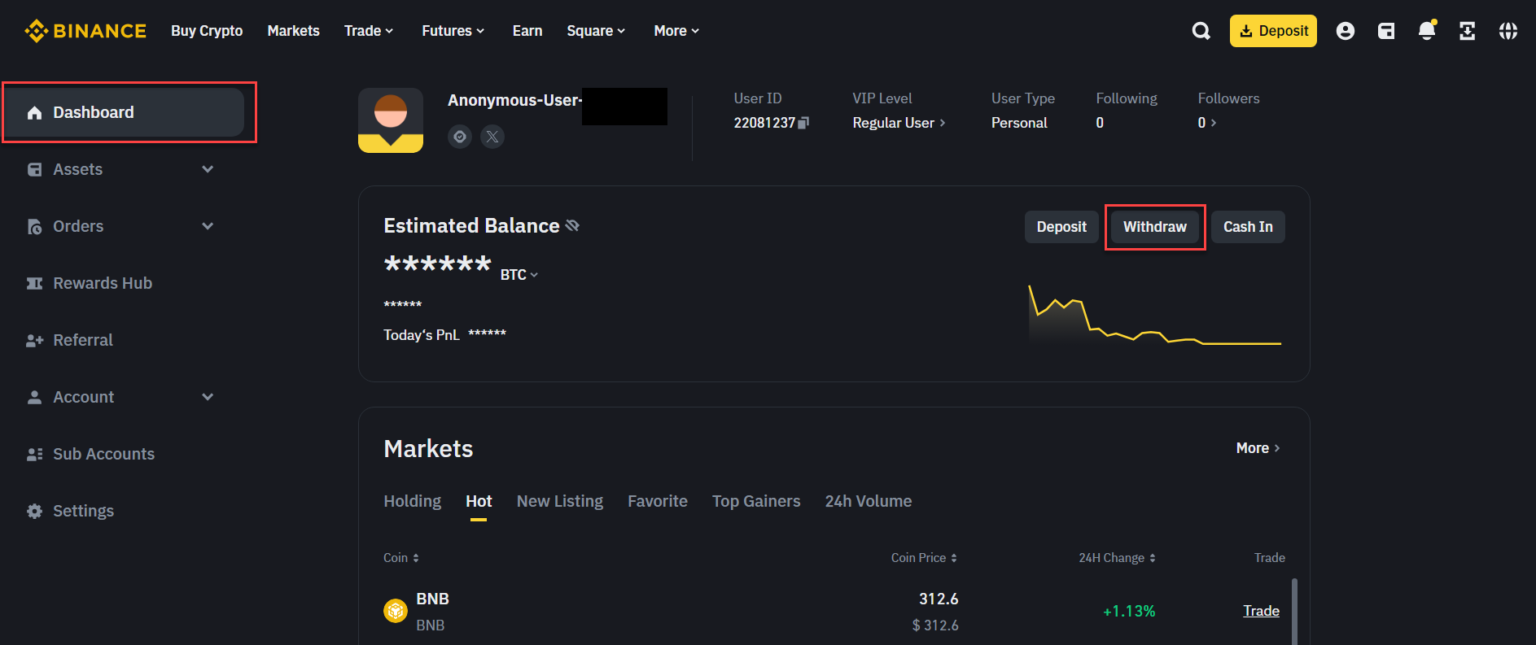Screen dimensions: 1536x645
Task: Click the Withdraw button
Action: coord(1155,227)
